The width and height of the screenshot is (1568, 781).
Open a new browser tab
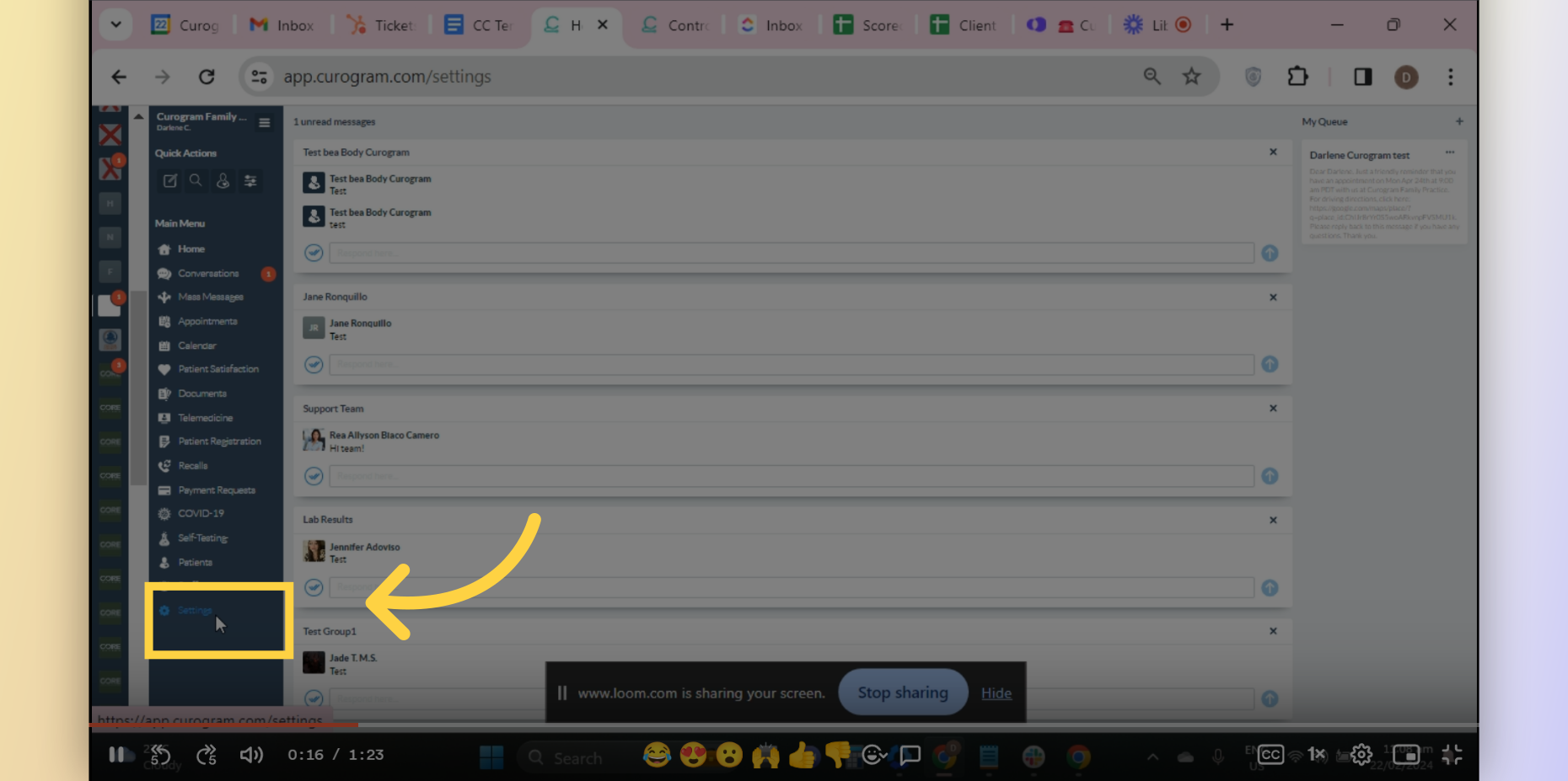click(x=1227, y=25)
